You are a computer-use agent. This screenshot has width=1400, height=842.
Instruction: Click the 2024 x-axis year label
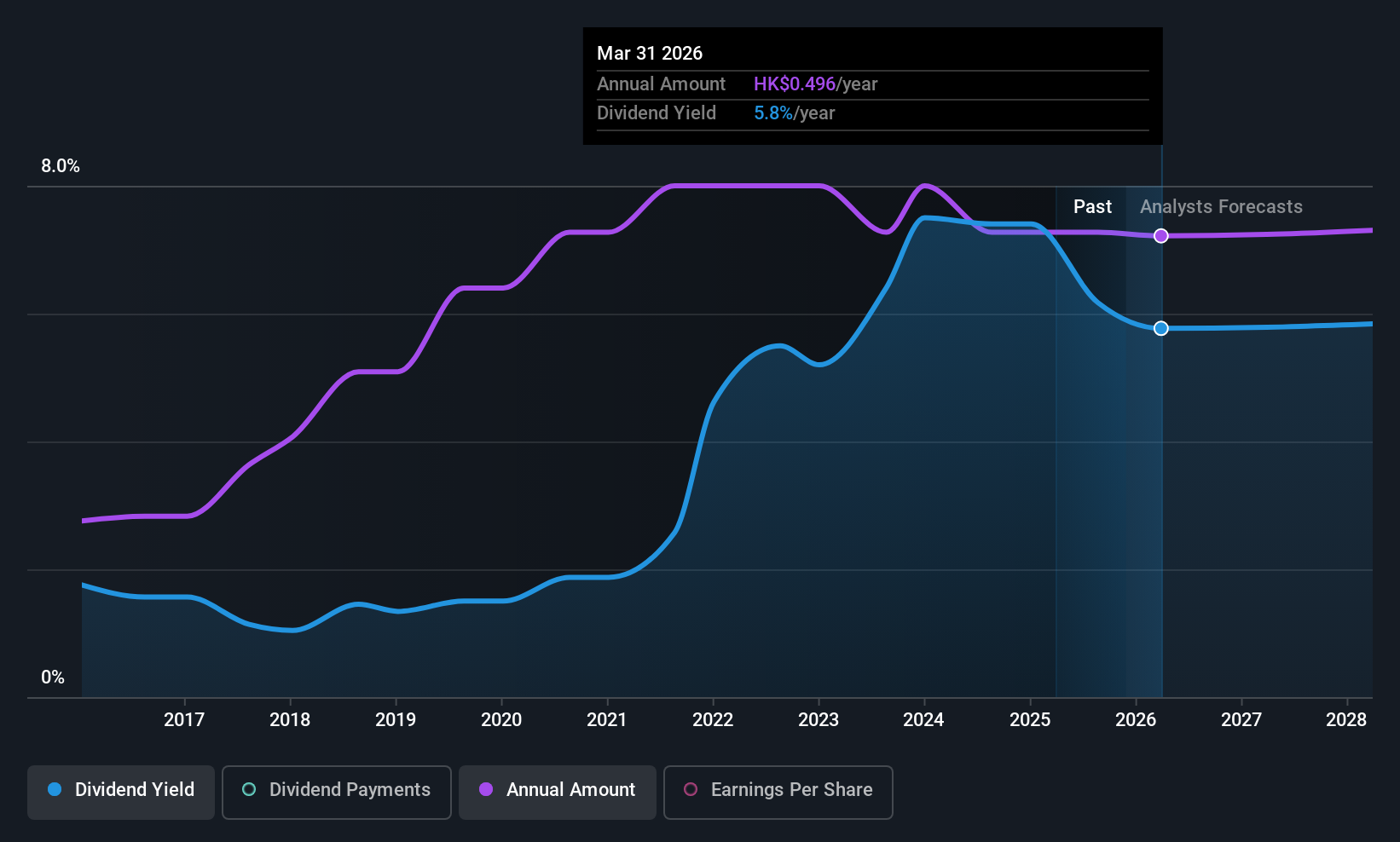(923, 720)
